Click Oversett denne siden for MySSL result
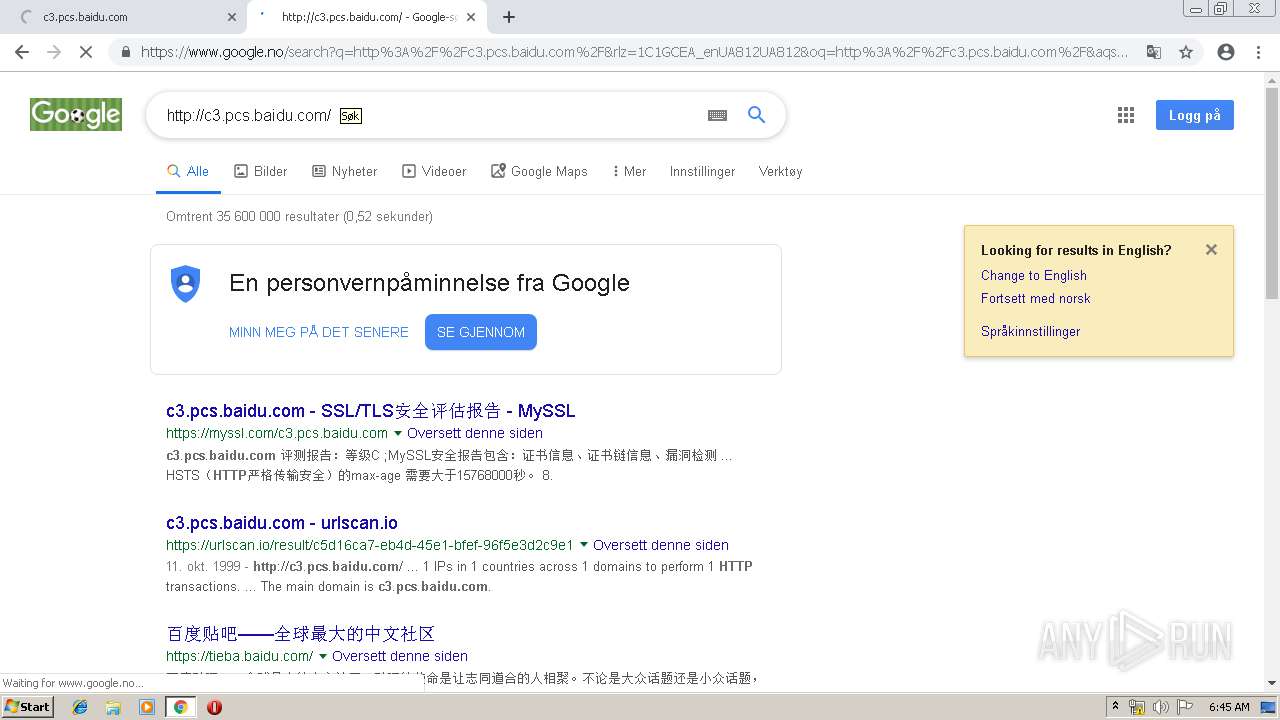Viewport: 1280px width, 720px height. 475,433
